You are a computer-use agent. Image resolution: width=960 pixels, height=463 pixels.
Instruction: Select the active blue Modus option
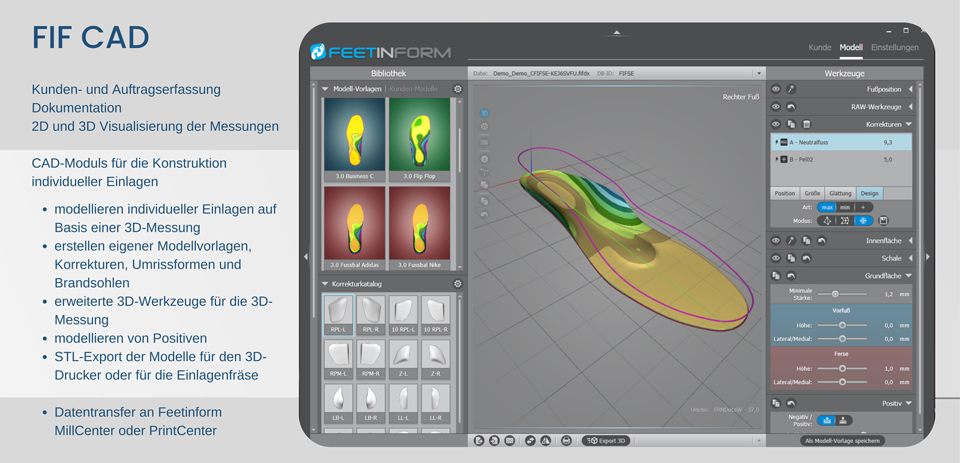tap(863, 220)
